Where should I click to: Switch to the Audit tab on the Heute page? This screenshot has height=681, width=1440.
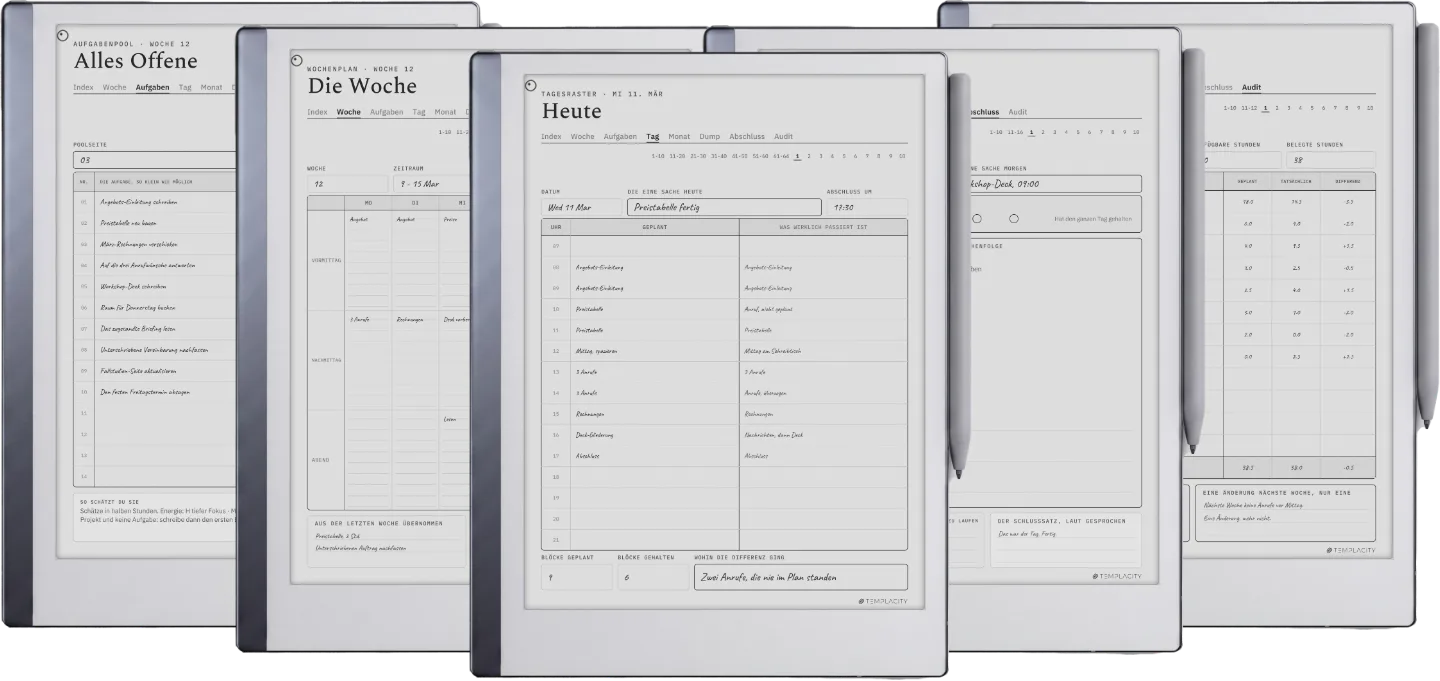coord(784,136)
